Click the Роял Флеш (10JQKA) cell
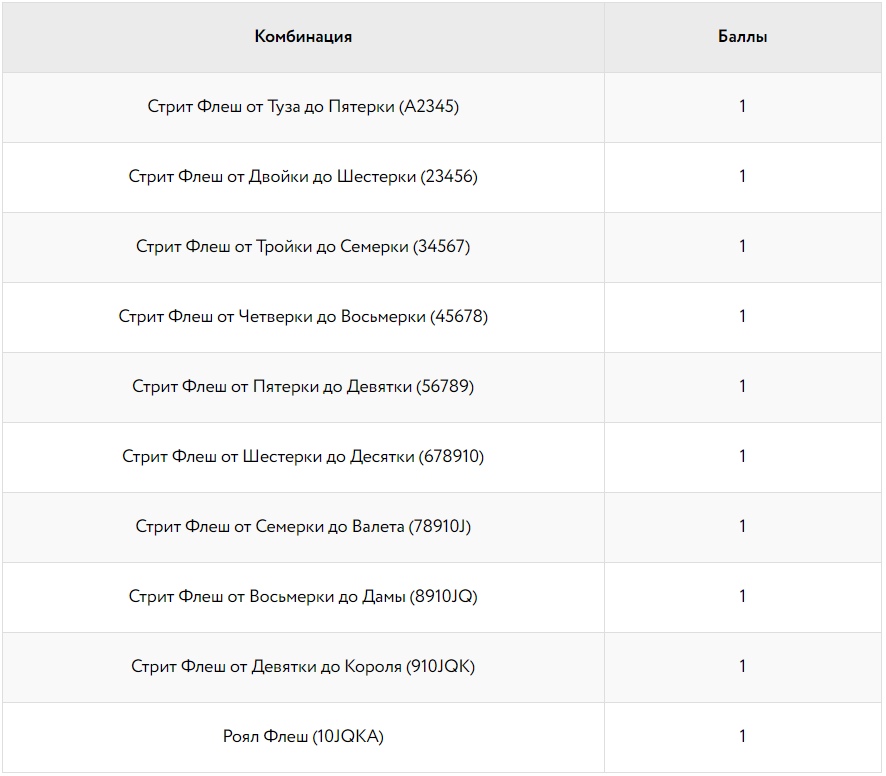The height and width of the screenshot is (776, 886). pyautogui.click(x=303, y=738)
